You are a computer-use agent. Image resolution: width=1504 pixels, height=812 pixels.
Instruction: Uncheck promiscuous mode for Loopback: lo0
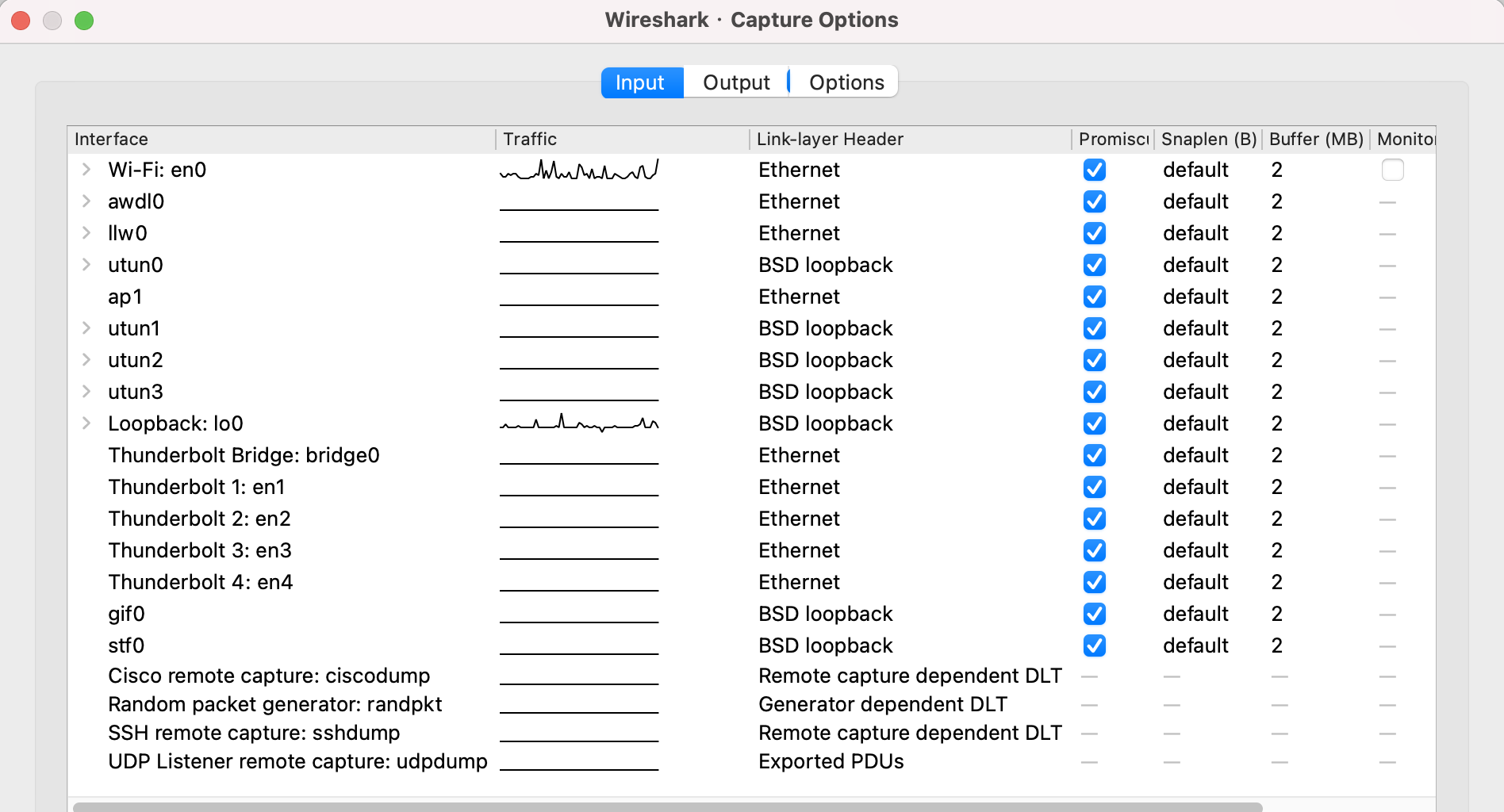tap(1095, 423)
